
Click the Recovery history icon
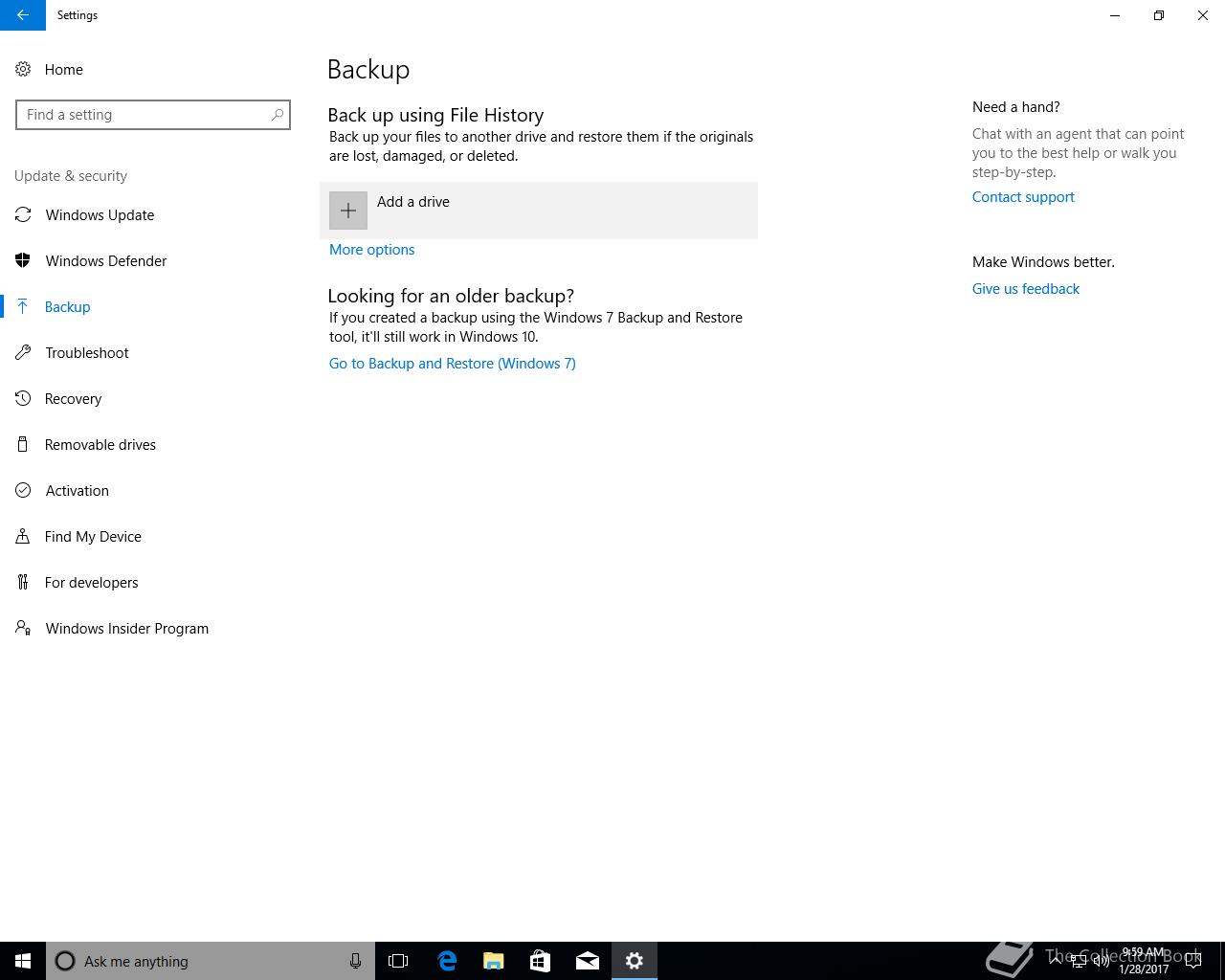coord(23,399)
